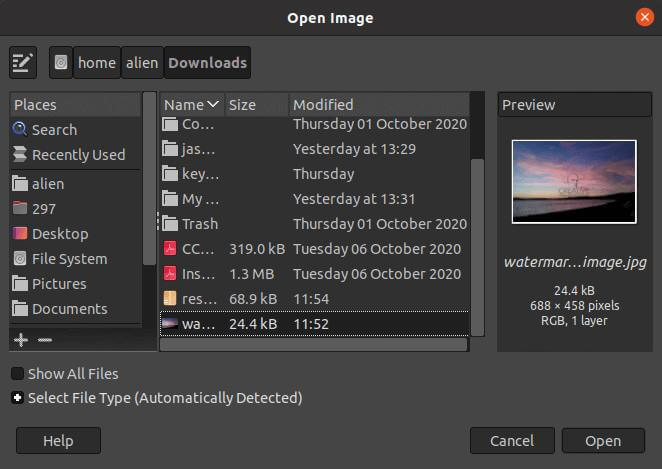Viewport: 662px width, 469px height.
Task: Go to the home path segment
Action: 97,63
